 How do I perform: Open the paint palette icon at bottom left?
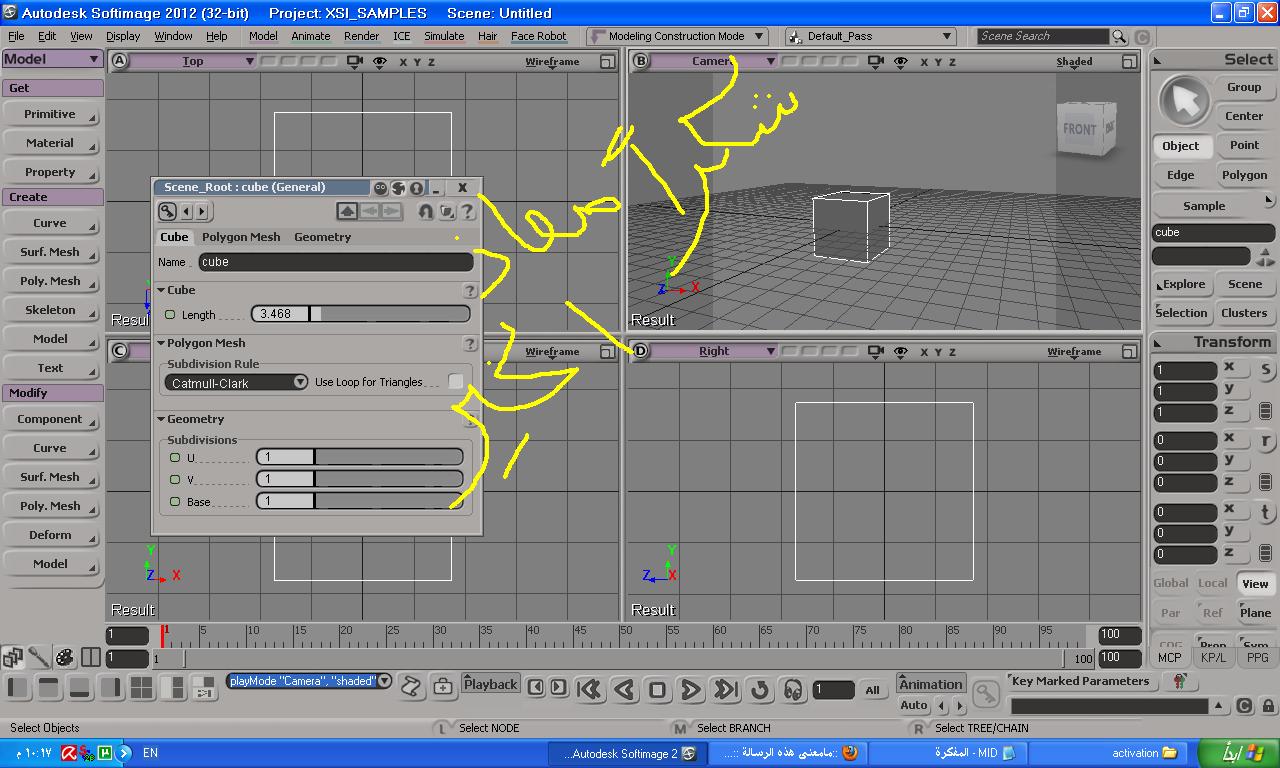(x=64, y=657)
